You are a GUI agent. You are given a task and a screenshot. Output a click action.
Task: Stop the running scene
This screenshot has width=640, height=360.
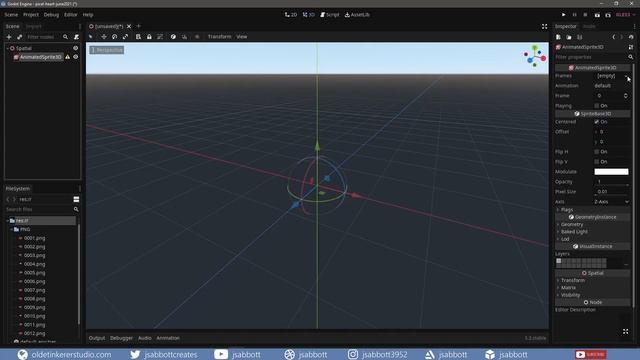585,15
